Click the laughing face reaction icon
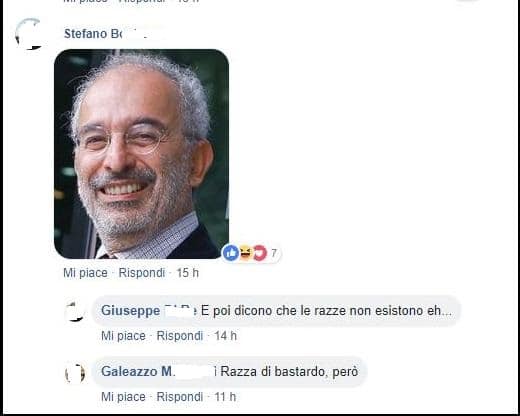 point(245,252)
